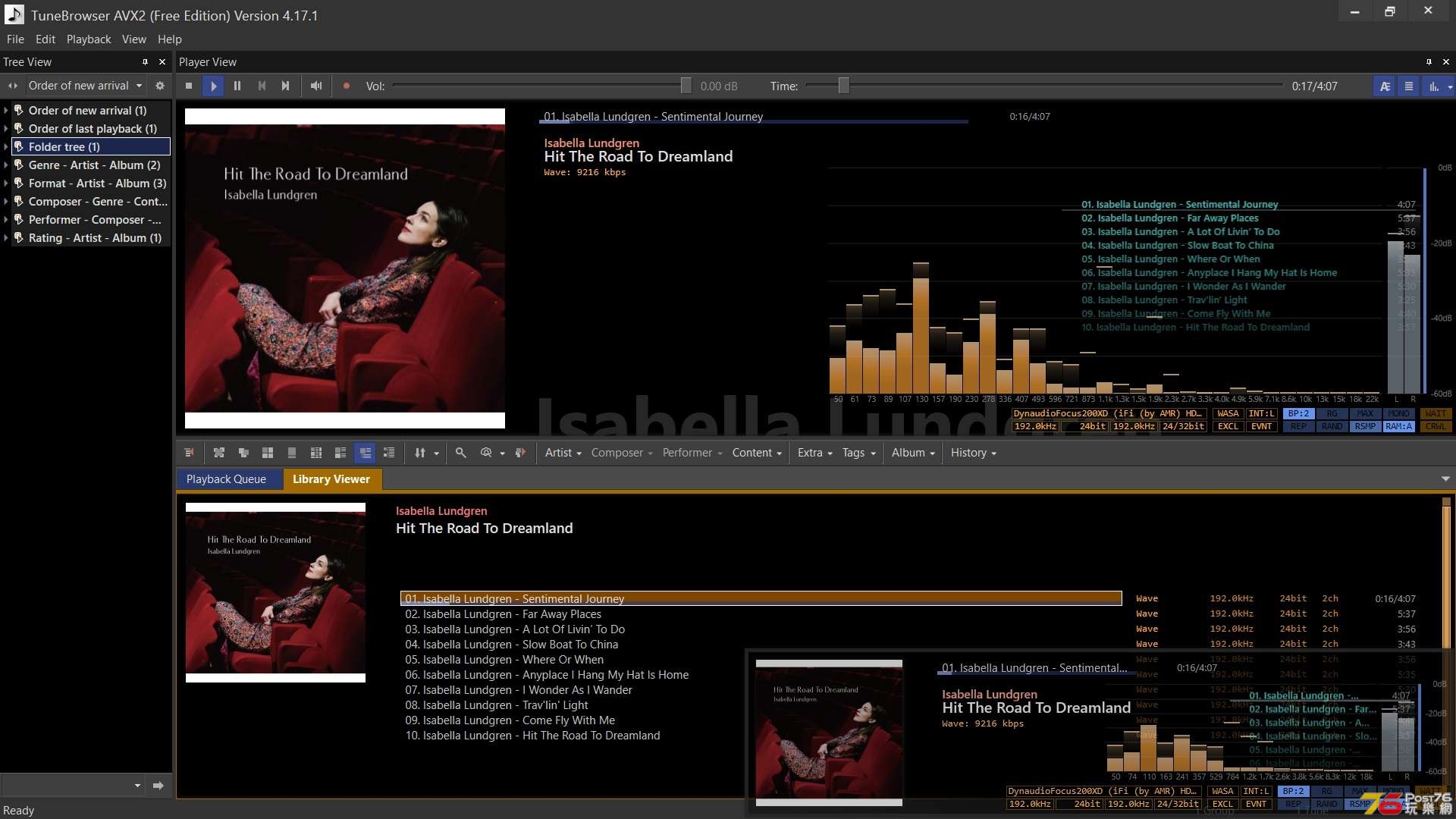Viewport: 1456px width, 819px height.
Task: Open the Artist filter dropdown
Action: coord(563,453)
